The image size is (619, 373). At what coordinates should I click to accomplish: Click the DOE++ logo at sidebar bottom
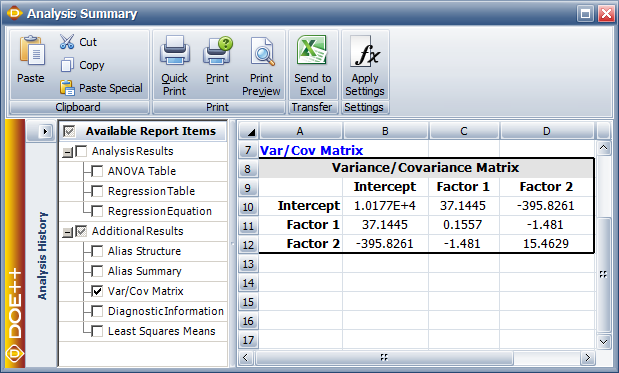coord(15,353)
